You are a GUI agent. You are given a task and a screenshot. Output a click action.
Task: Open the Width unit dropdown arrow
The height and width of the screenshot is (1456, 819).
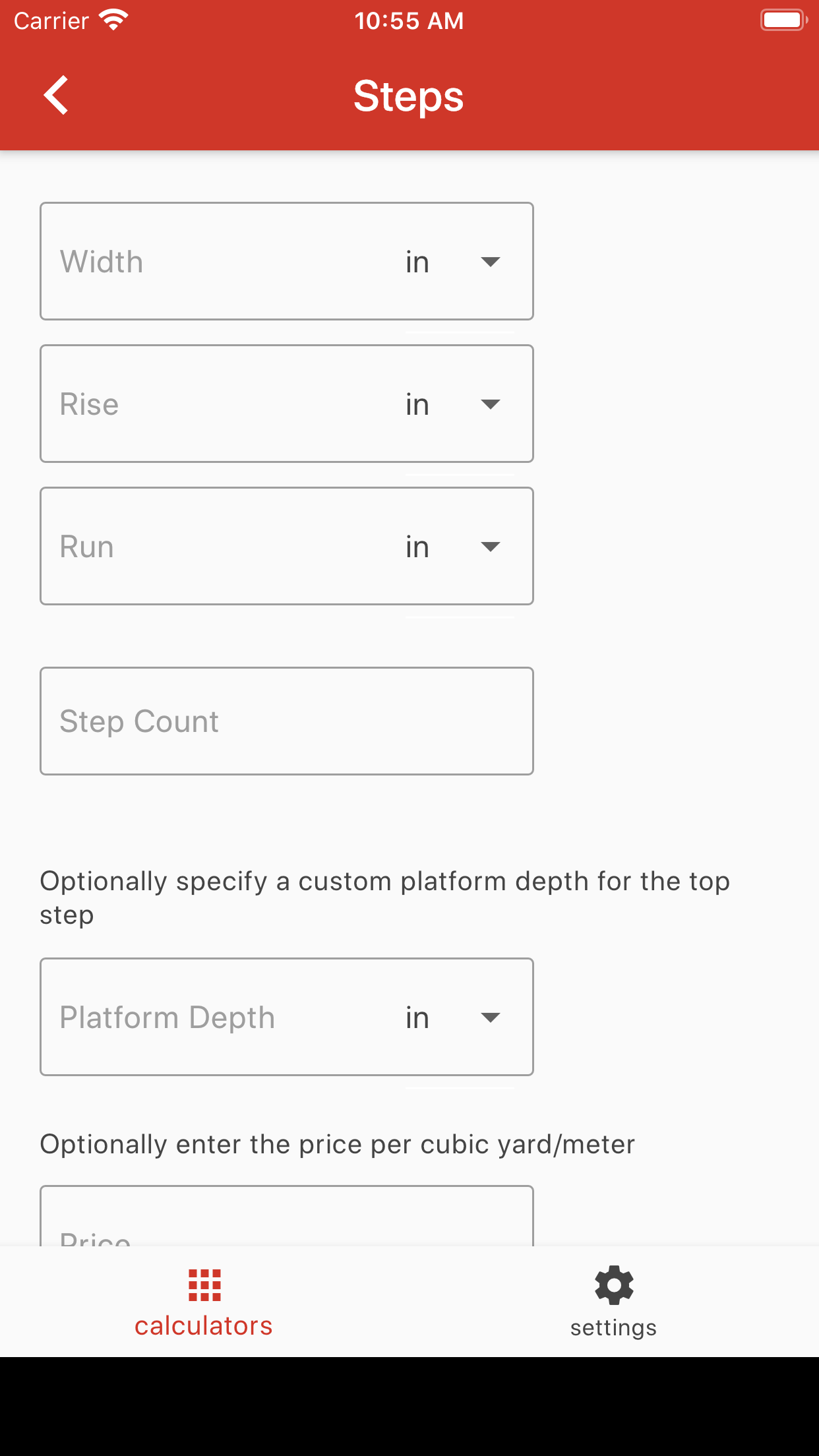[x=490, y=262]
